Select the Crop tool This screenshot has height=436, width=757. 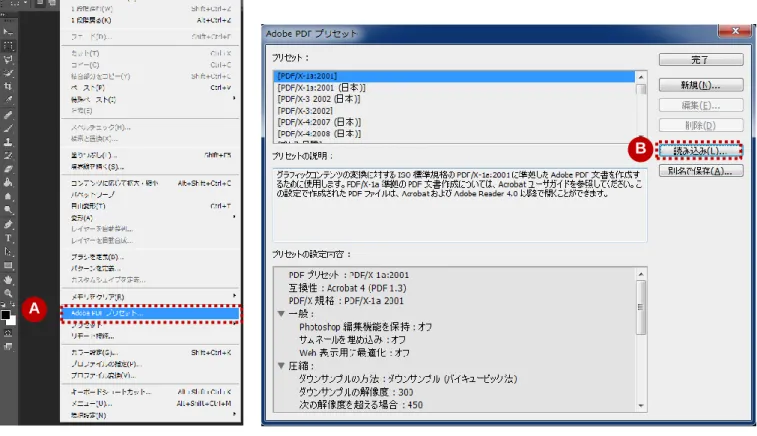tap(8, 86)
